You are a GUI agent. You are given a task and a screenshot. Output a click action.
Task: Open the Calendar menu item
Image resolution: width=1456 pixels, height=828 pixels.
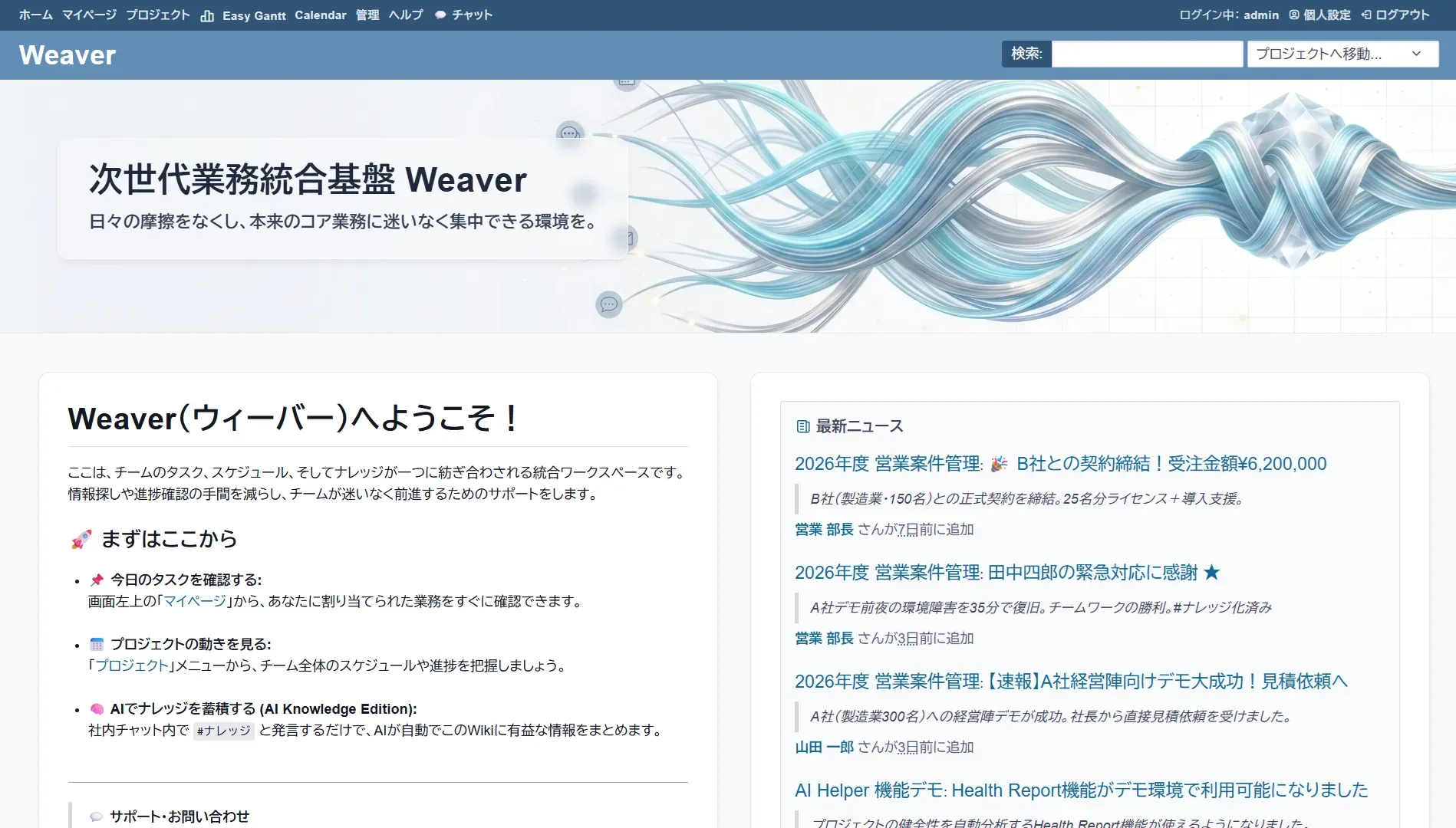pyautogui.click(x=321, y=15)
